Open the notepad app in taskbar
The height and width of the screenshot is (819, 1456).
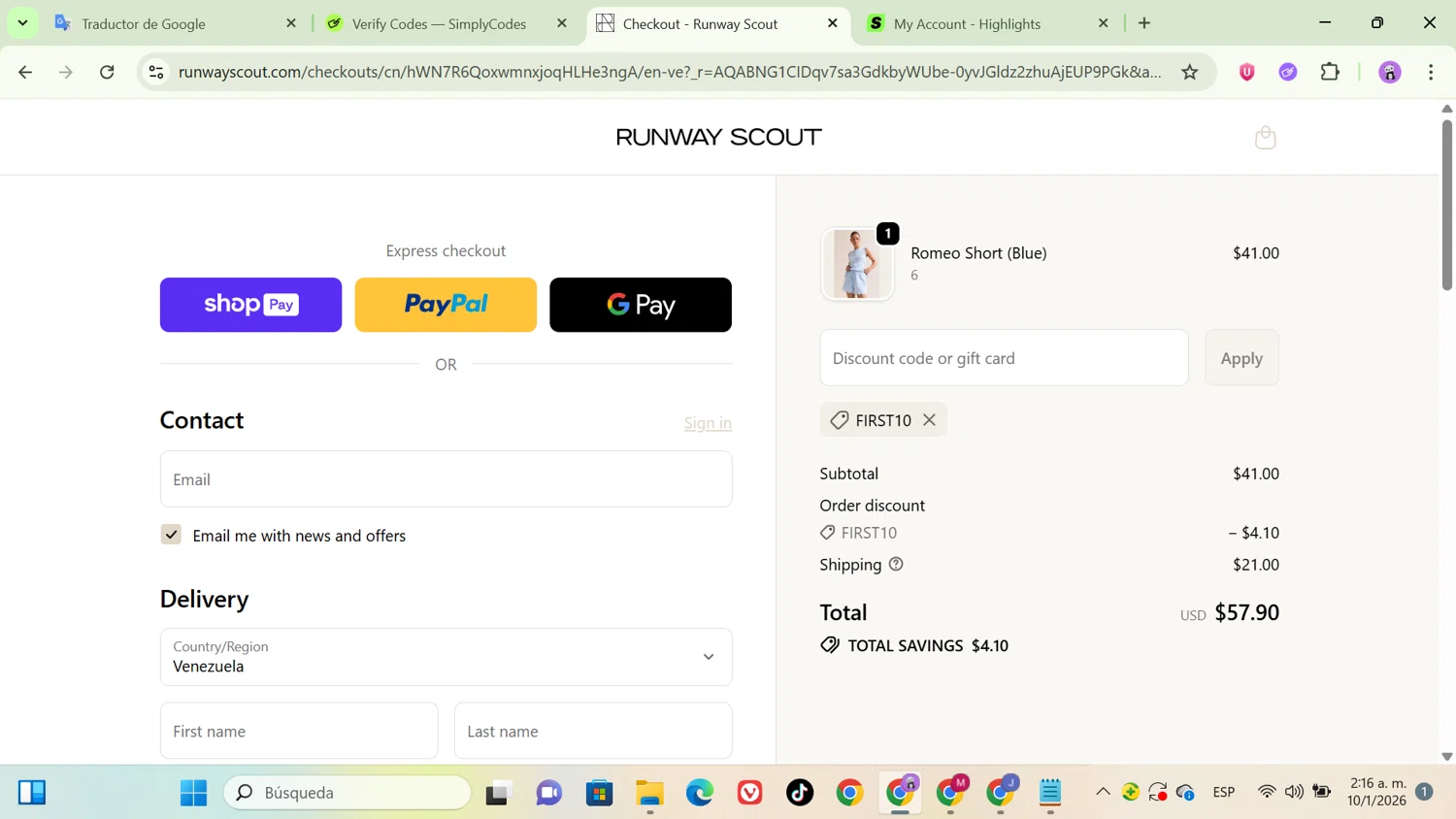[1050, 793]
